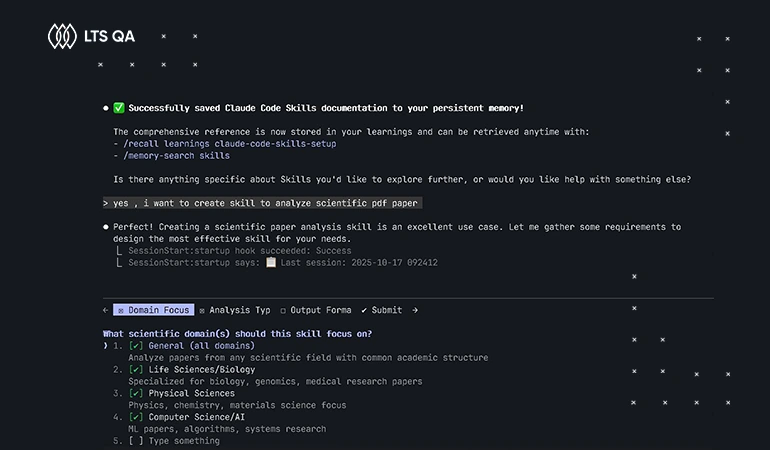Screen dimensions: 770x450
Task: Click the checkmark icon next to Submit
Action: (364, 310)
